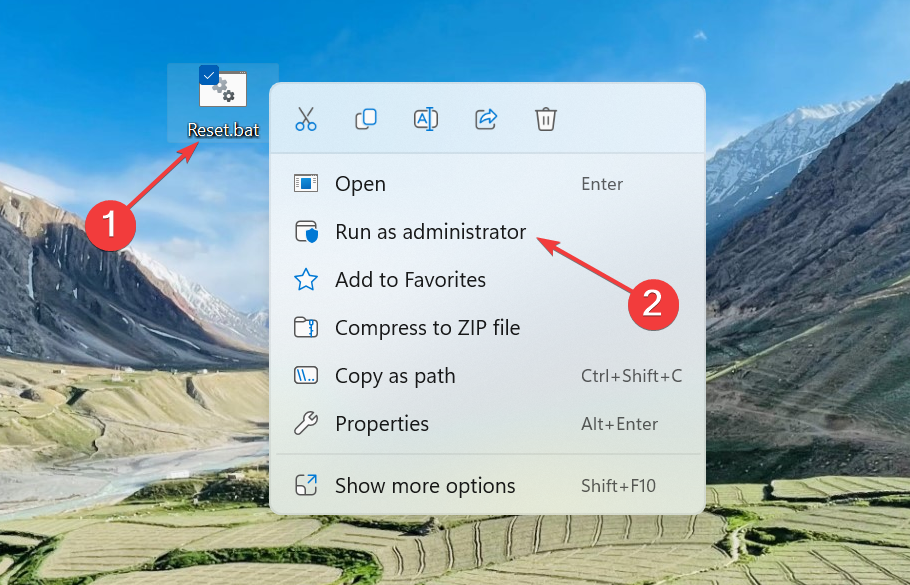Select Copy as path
910x585 pixels.
point(488,376)
